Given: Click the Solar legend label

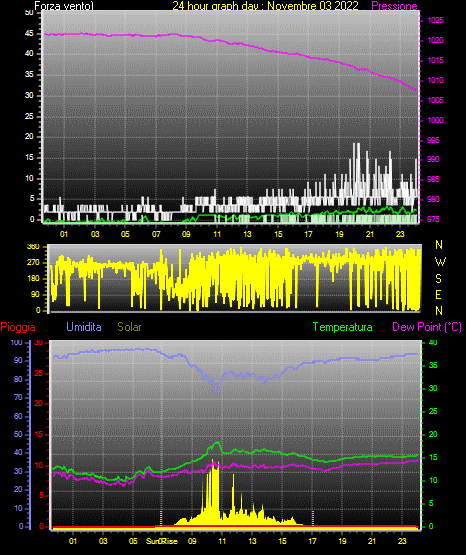Looking at the screenshot, I should tap(129, 327).
